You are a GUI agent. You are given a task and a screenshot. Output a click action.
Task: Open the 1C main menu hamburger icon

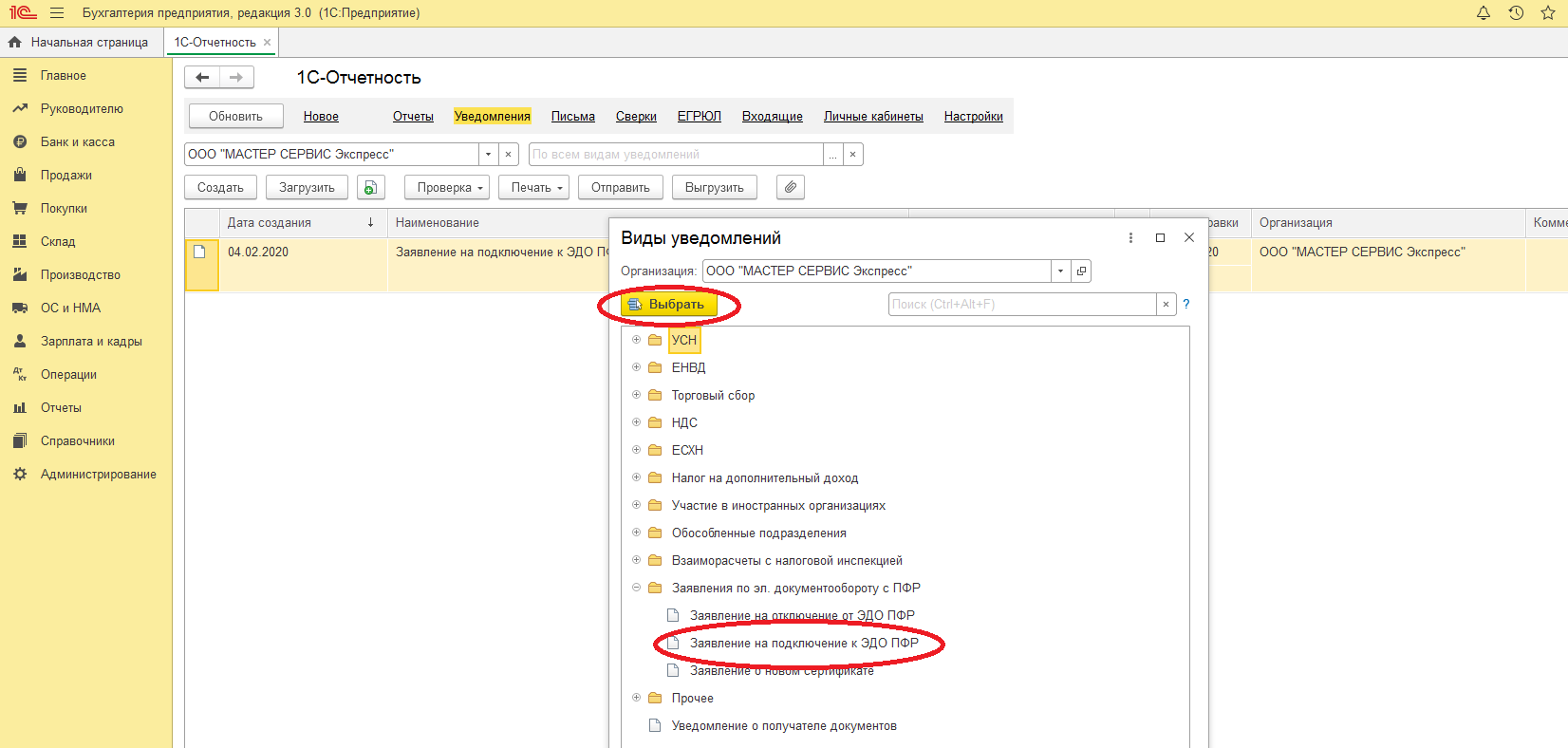[x=57, y=13]
